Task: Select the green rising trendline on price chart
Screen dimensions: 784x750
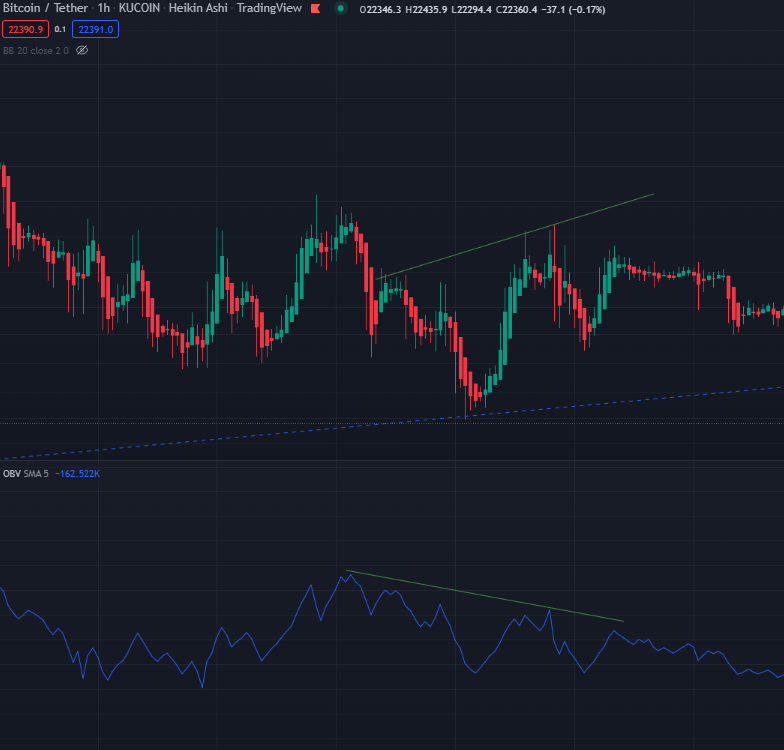Action: pyautogui.click(x=515, y=236)
